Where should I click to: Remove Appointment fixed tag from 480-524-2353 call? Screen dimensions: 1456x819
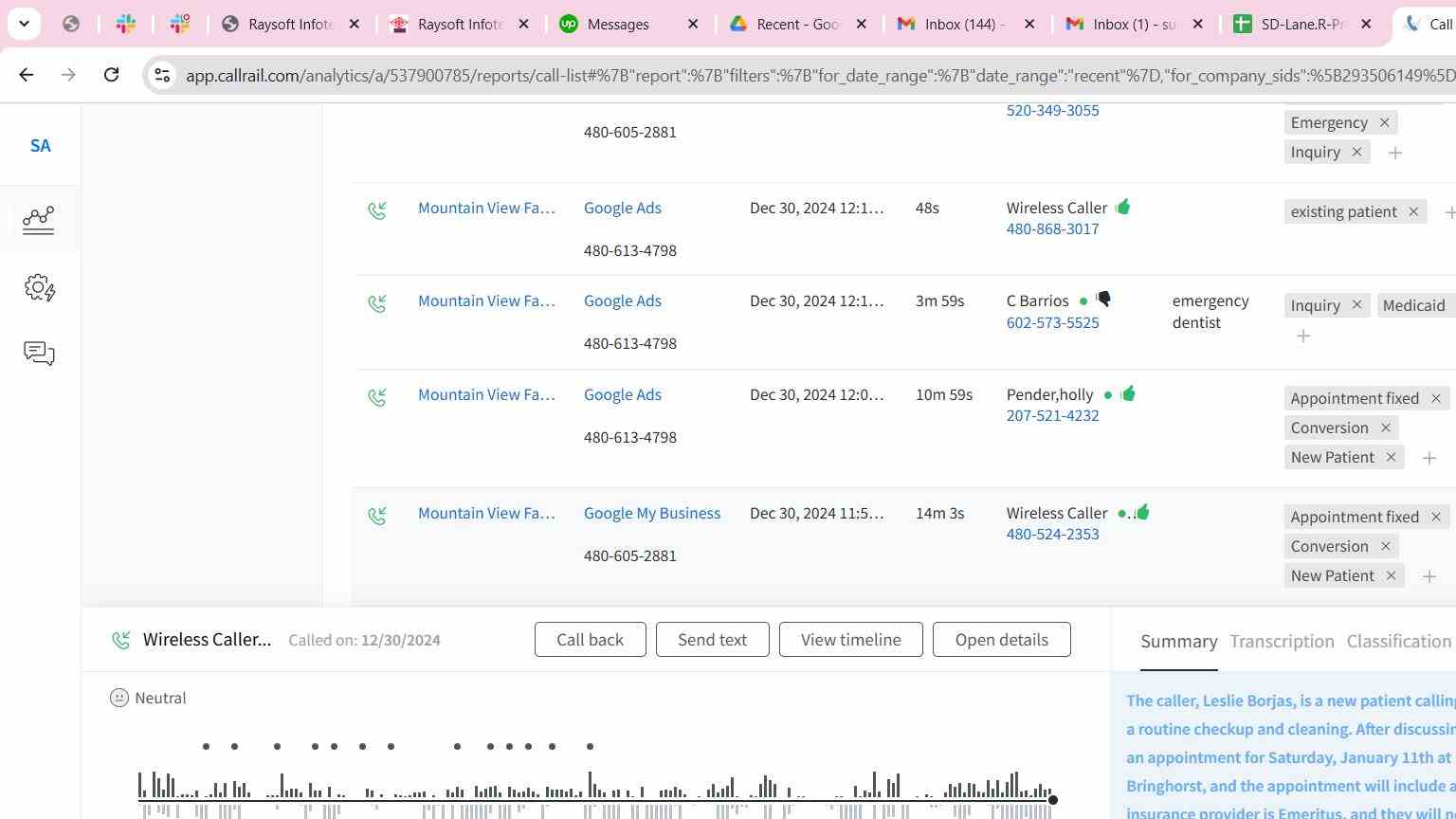(1436, 517)
